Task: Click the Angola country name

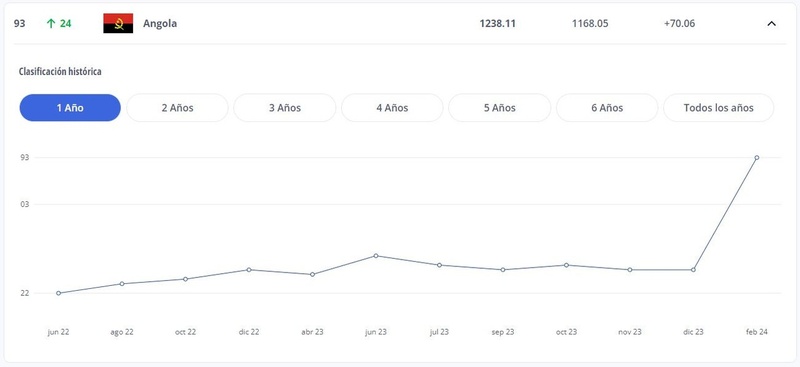Action: tap(160, 23)
